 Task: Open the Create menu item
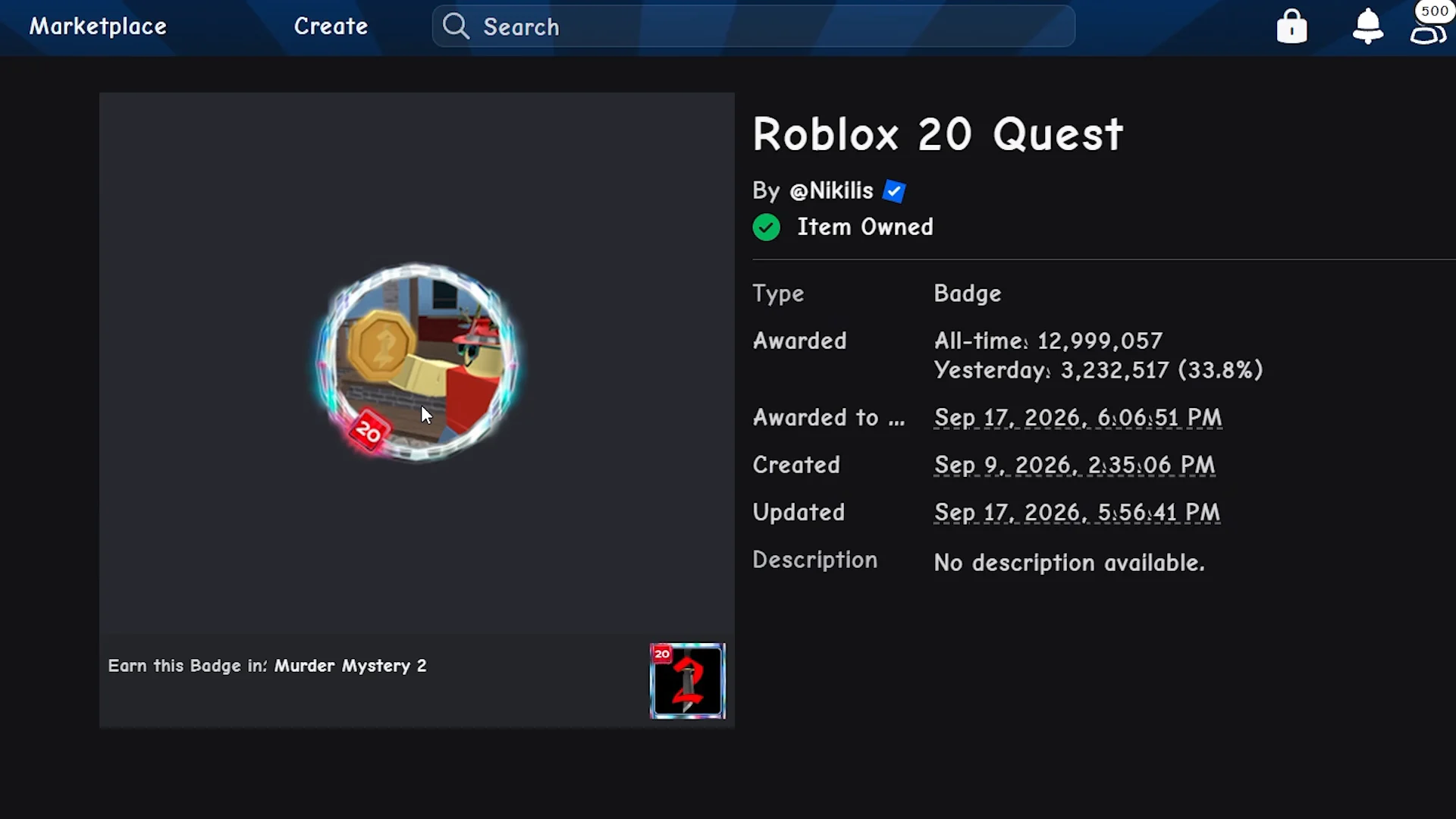tap(331, 27)
